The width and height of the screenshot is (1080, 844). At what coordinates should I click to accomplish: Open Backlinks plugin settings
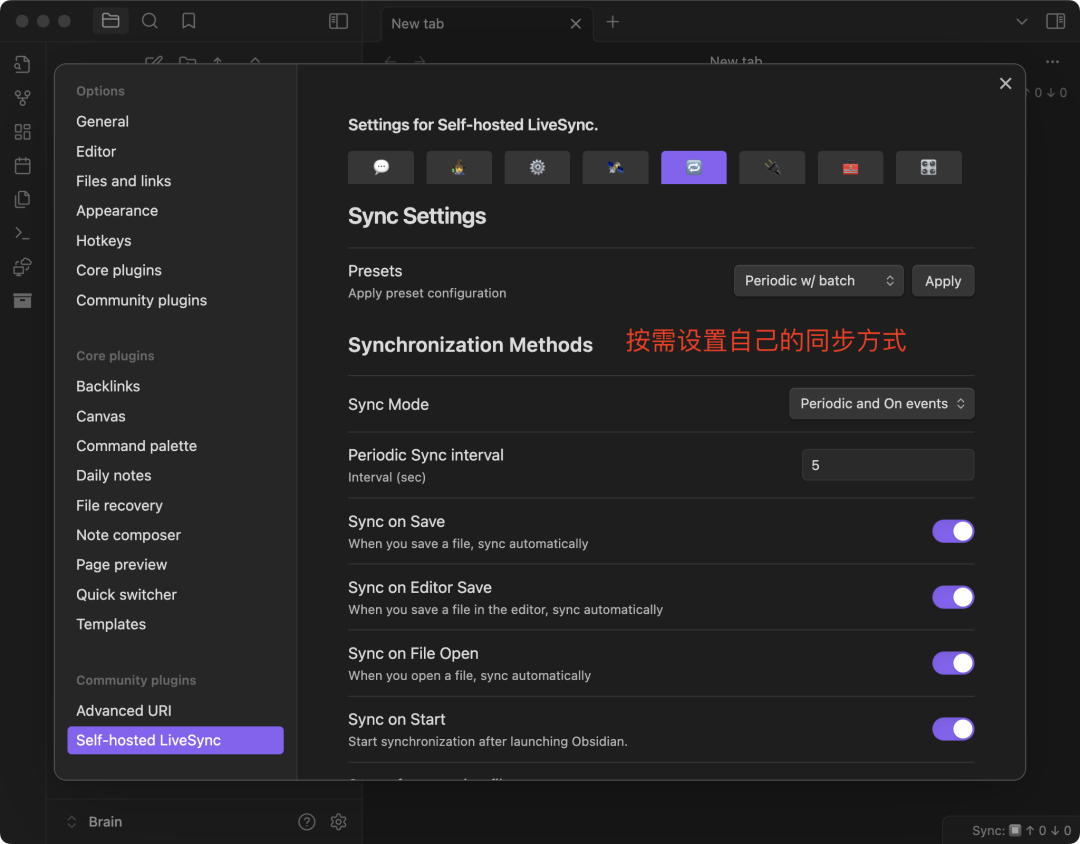coord(108,387)
